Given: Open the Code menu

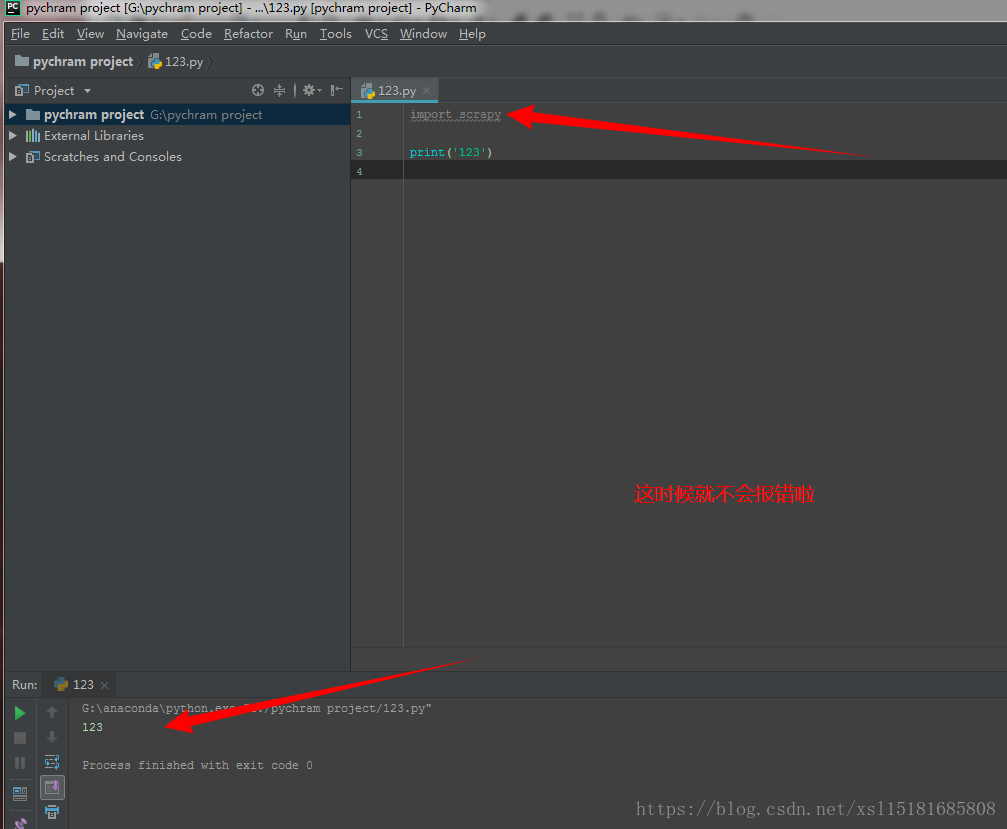Looking at the screenshot, I should [x=196, y=34].
